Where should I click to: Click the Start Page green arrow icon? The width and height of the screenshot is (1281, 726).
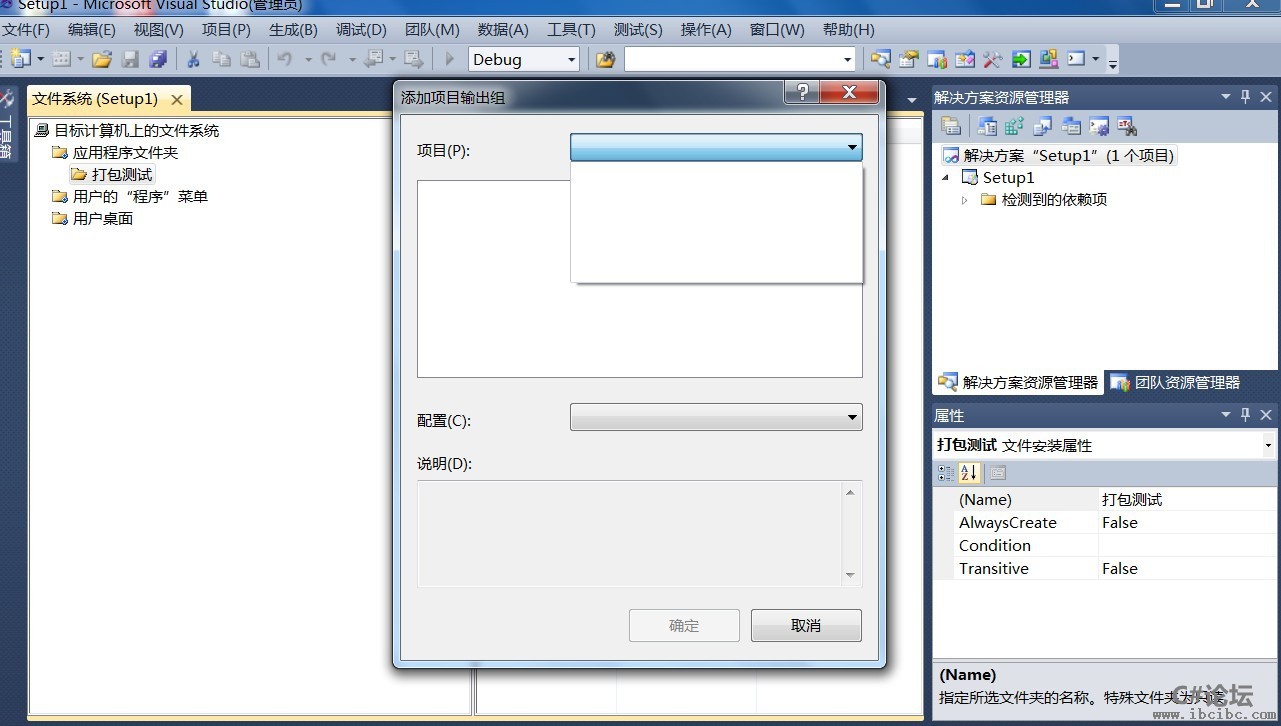pos(1020,59)
